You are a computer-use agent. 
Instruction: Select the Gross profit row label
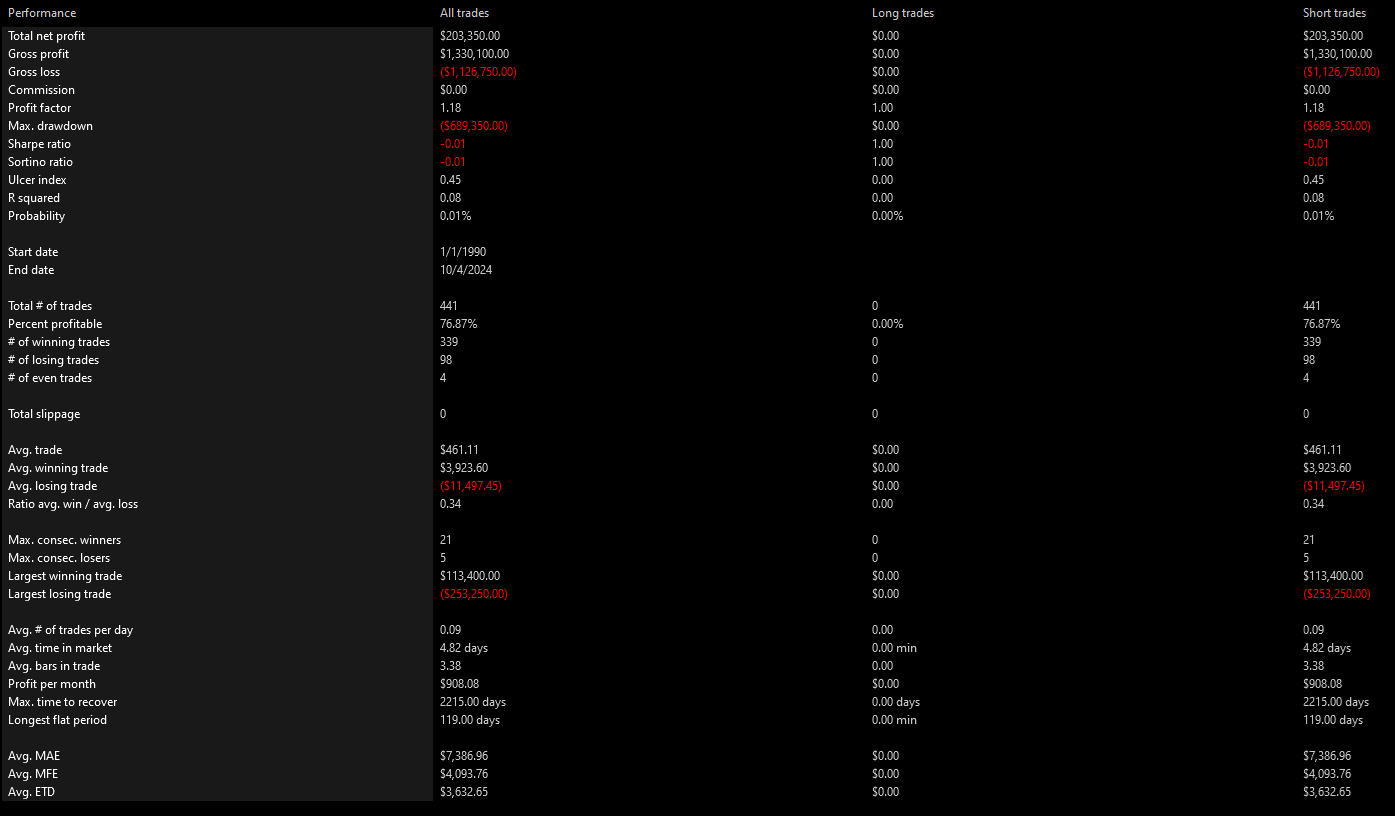click(38, 54)
